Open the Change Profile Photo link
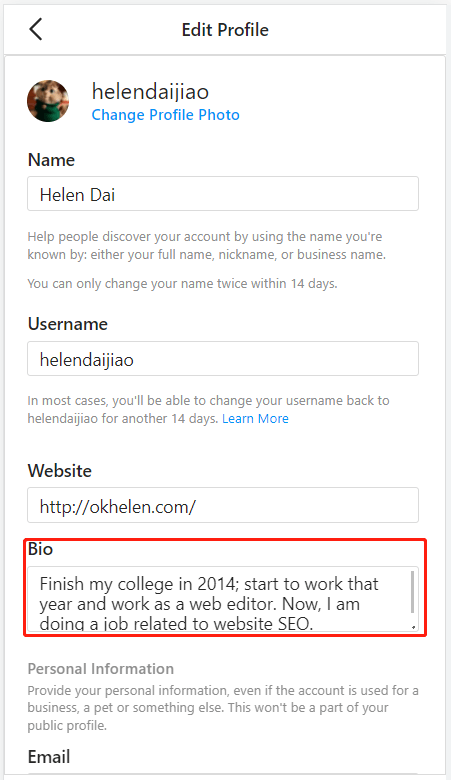This screenshot has height=780, width=451. 166,115
